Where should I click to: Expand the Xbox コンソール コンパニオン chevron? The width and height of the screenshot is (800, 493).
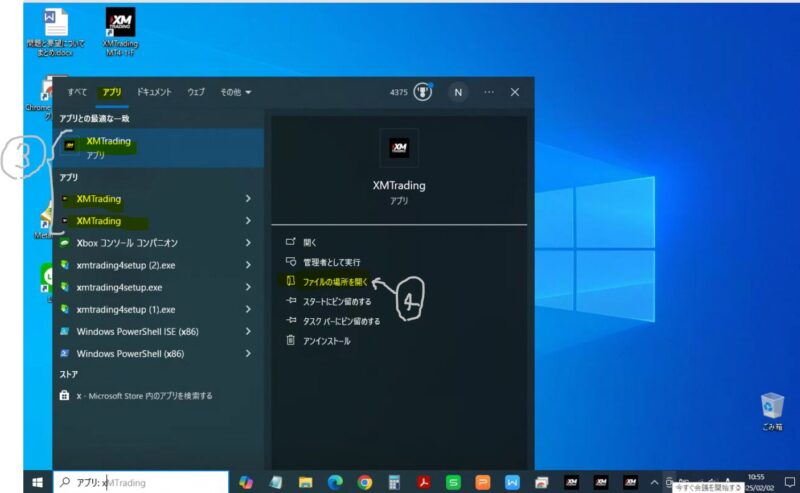(248, 243)
